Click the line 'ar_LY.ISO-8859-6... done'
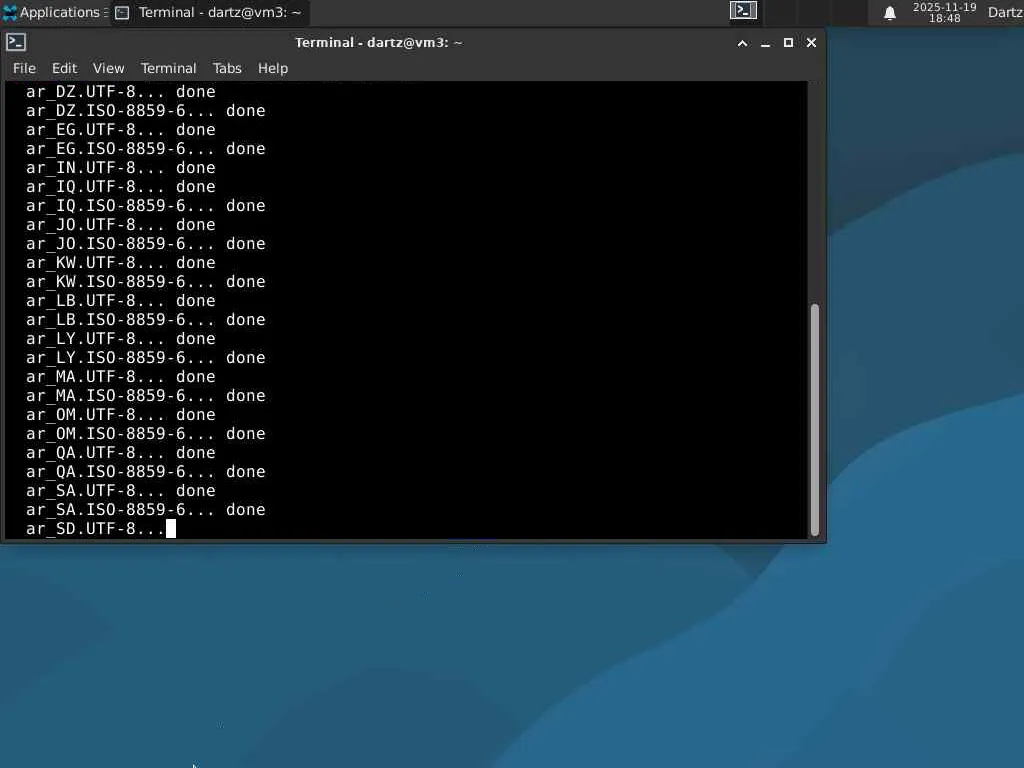This screenshot has height=768, width=1024. pos(146,357)
